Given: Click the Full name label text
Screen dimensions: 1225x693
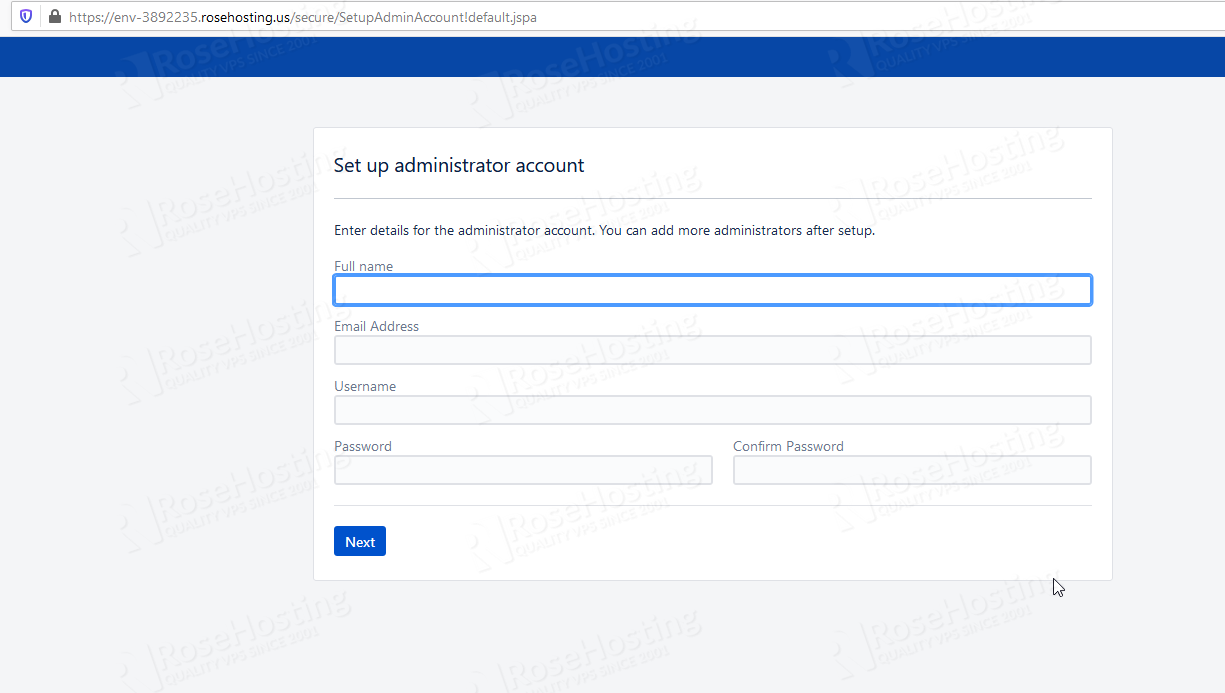Looking at the screenshot, I should pos(363,266).
